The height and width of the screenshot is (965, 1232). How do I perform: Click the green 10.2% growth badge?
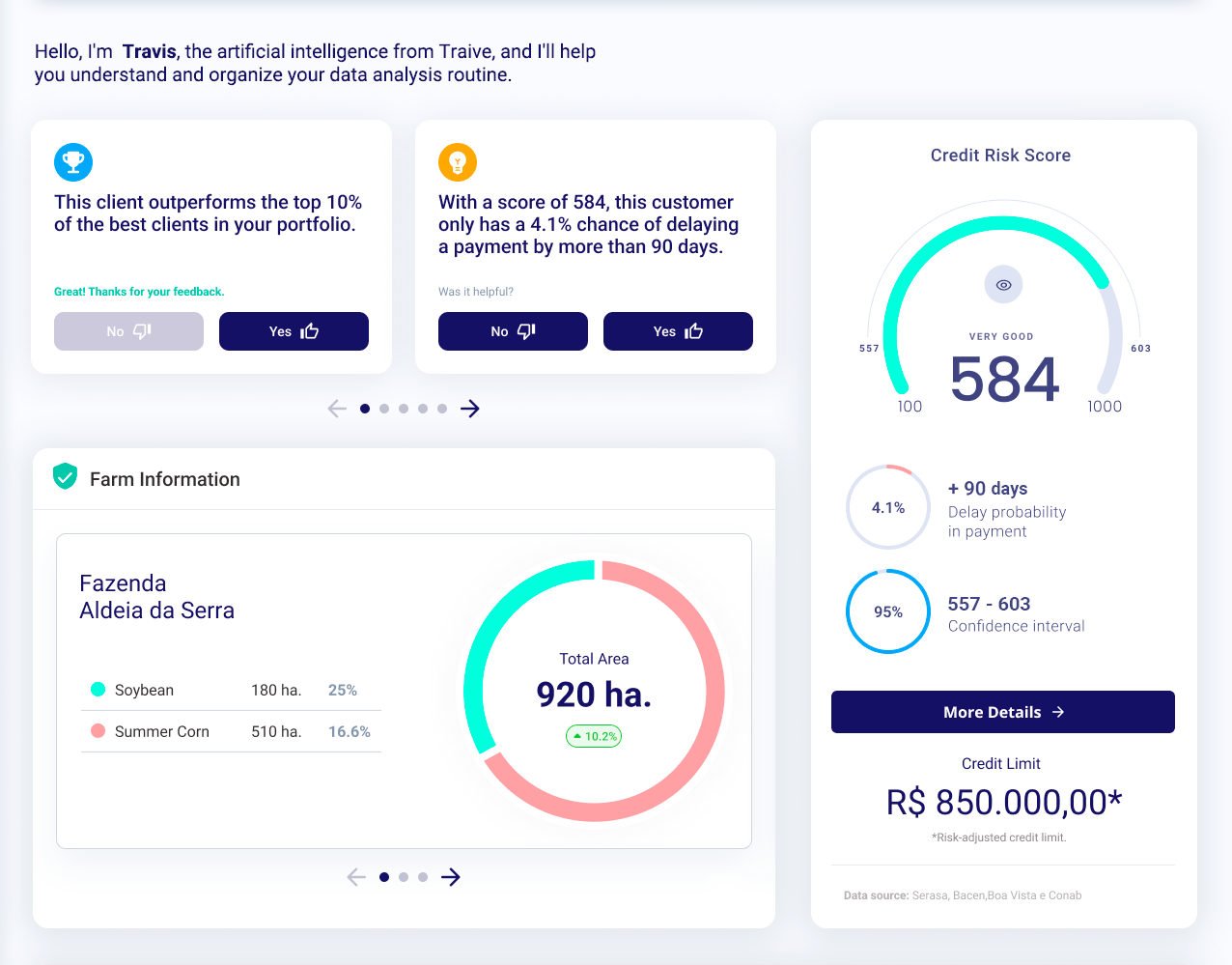point(594,736)
